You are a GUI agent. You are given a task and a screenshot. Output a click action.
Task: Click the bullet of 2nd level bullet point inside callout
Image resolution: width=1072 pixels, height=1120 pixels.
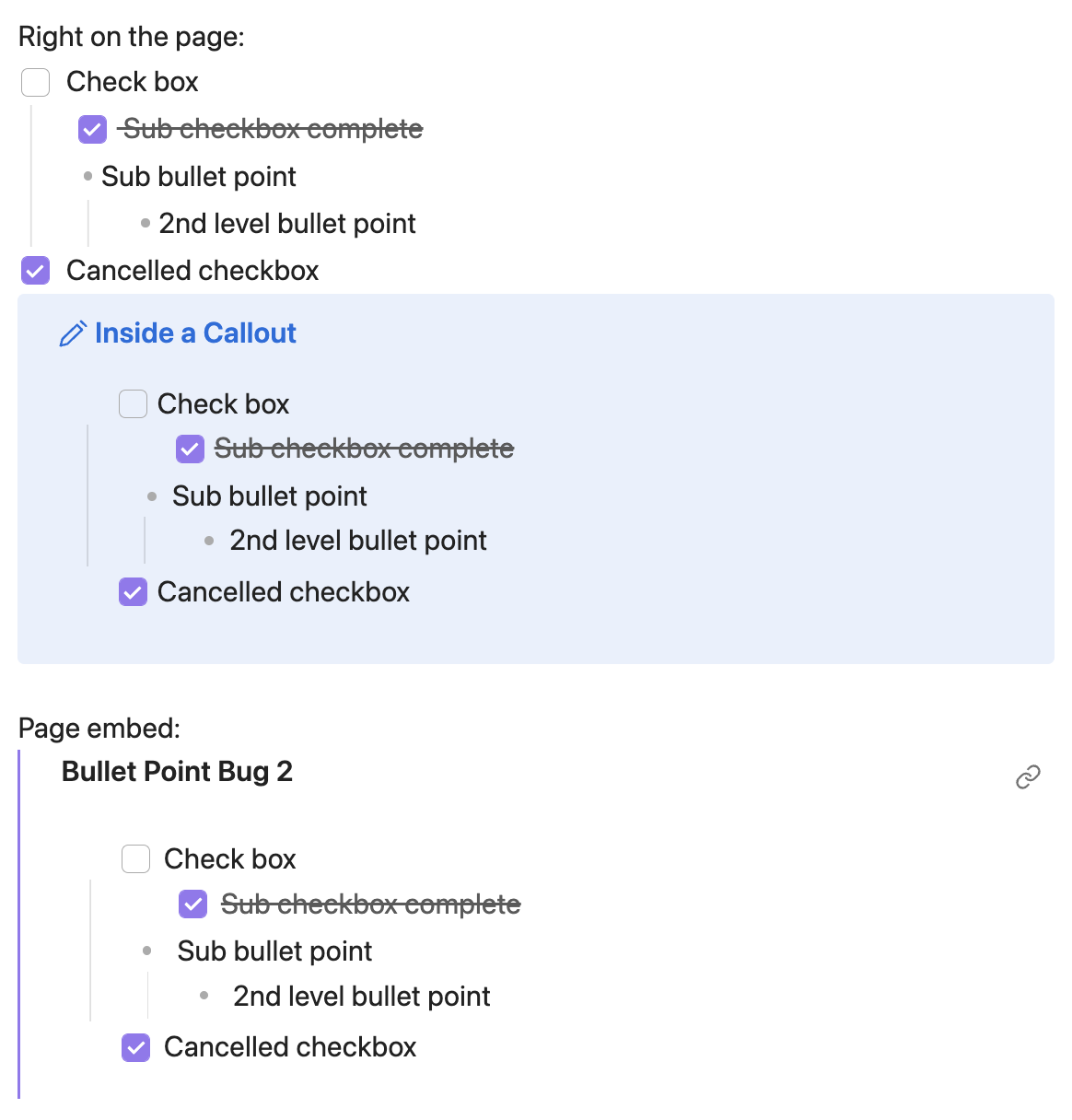pyautogui.click(x=209, y=541)
